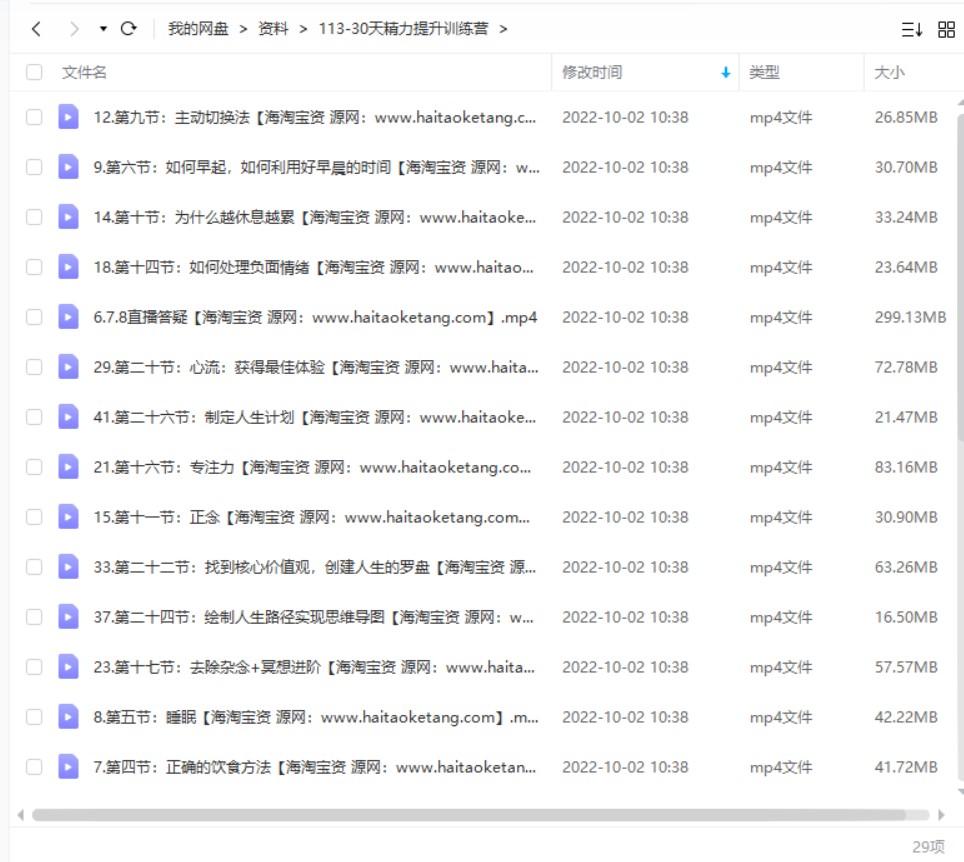Open the navigation history dropdown arrow
The width and height of the screenshot is (964, 862).
(103, 29)
